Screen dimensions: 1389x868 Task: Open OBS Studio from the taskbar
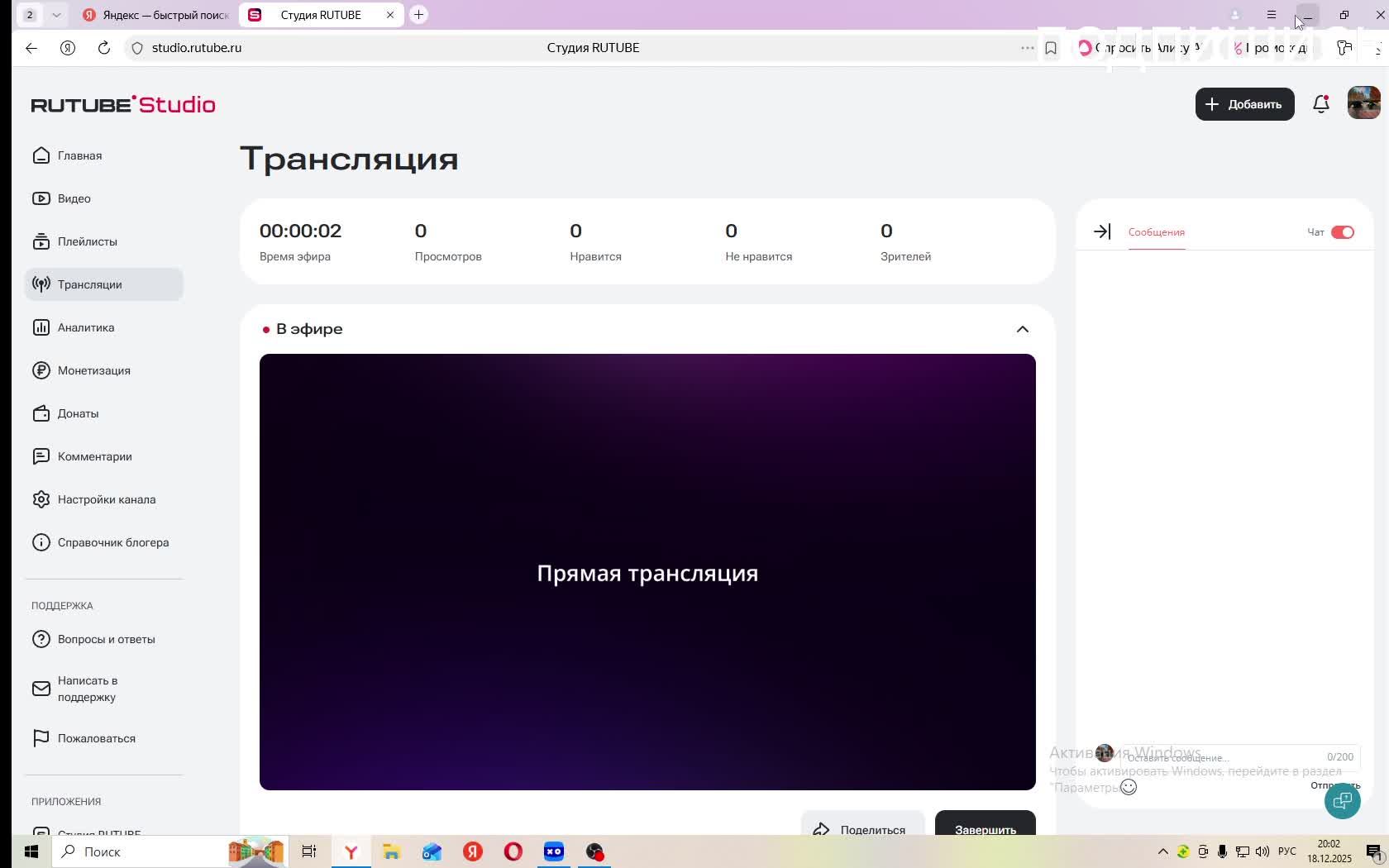click(594, 851)
